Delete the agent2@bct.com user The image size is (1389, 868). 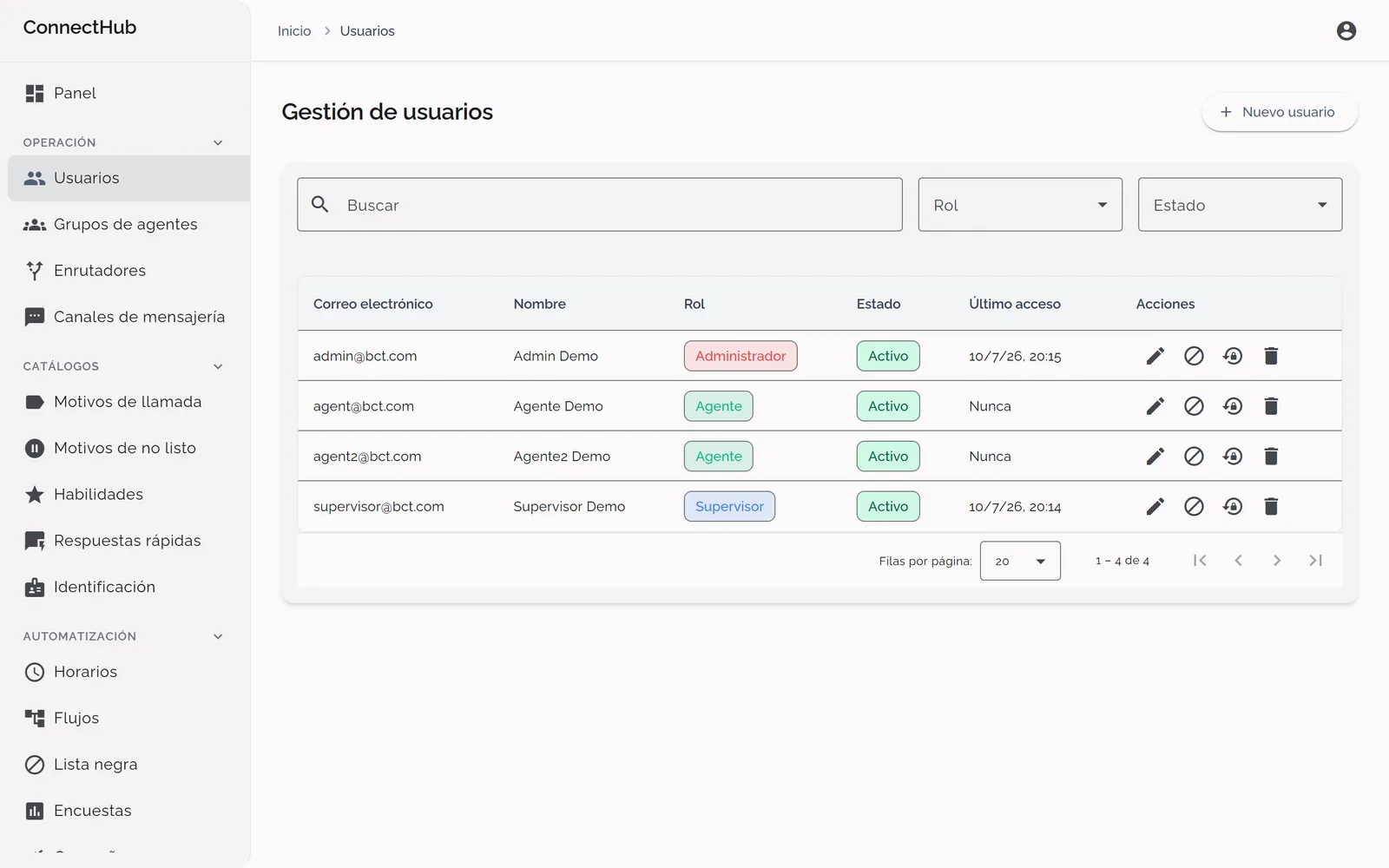pos(1271,457)
